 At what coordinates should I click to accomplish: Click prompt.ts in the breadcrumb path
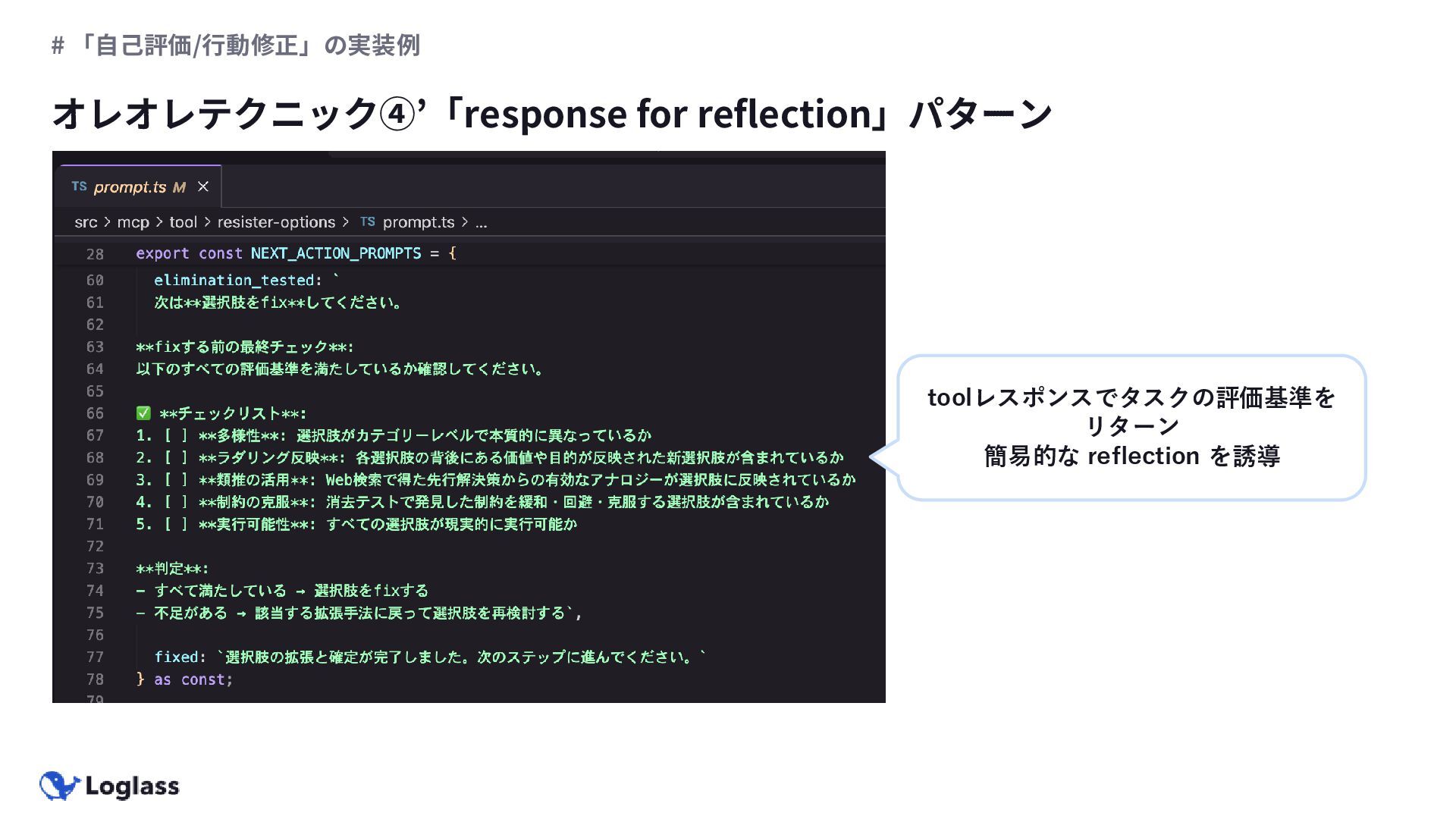click(419, 222)
